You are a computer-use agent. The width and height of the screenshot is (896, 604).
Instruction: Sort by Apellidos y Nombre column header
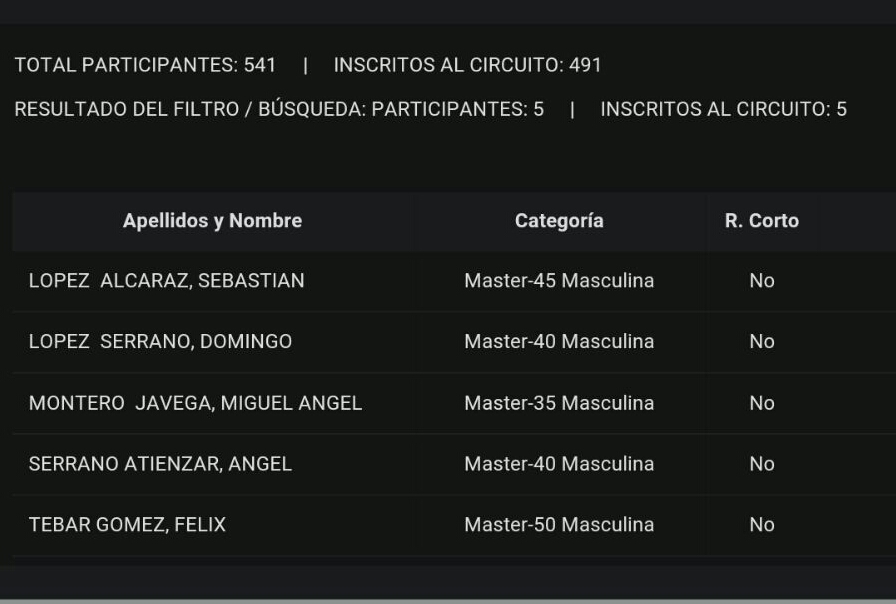tap(212, 221)
